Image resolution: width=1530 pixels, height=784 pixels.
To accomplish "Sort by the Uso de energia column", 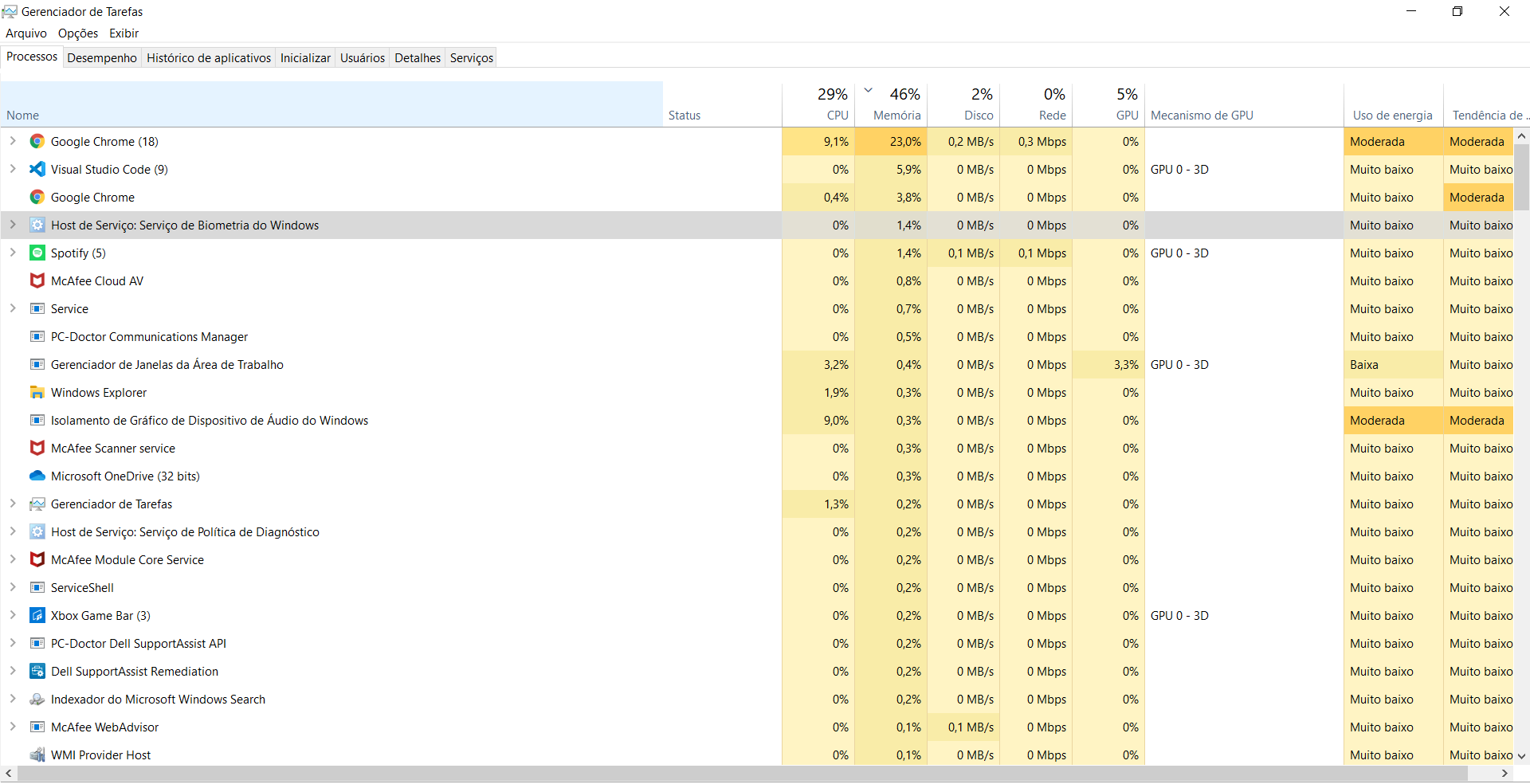I will (x=1393, y=104).
